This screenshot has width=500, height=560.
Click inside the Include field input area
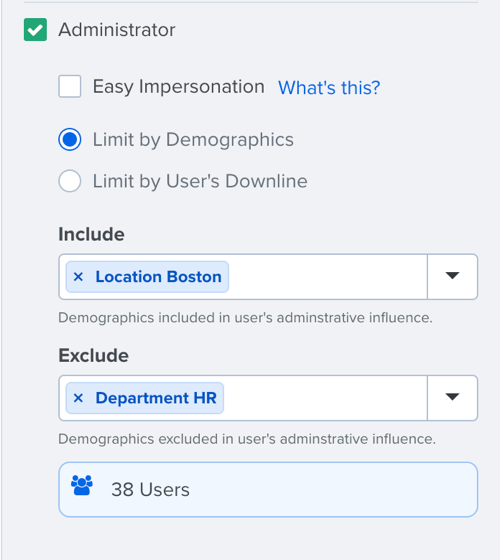[x=328, y=277]
